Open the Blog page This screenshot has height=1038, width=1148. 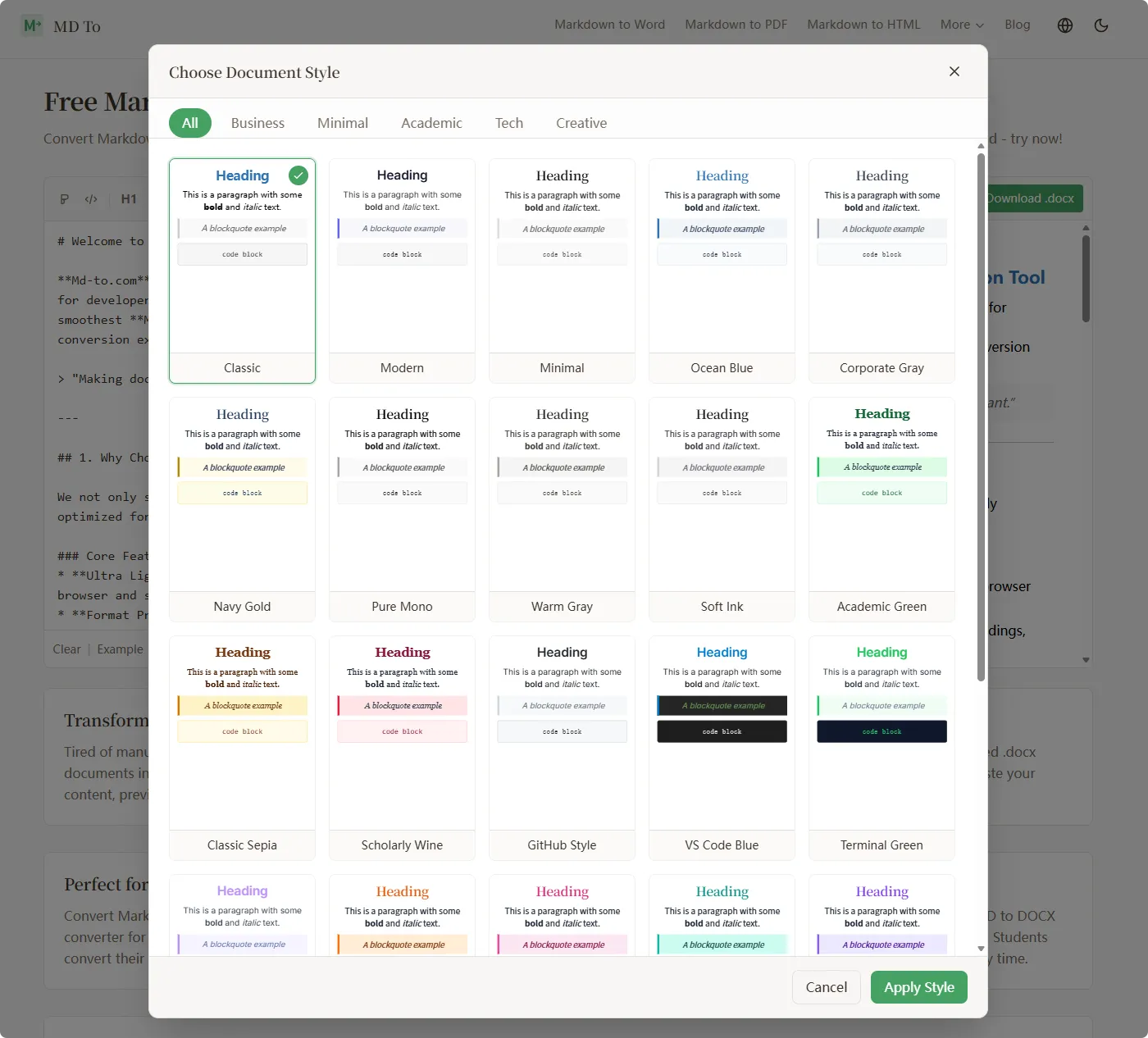1018,25
